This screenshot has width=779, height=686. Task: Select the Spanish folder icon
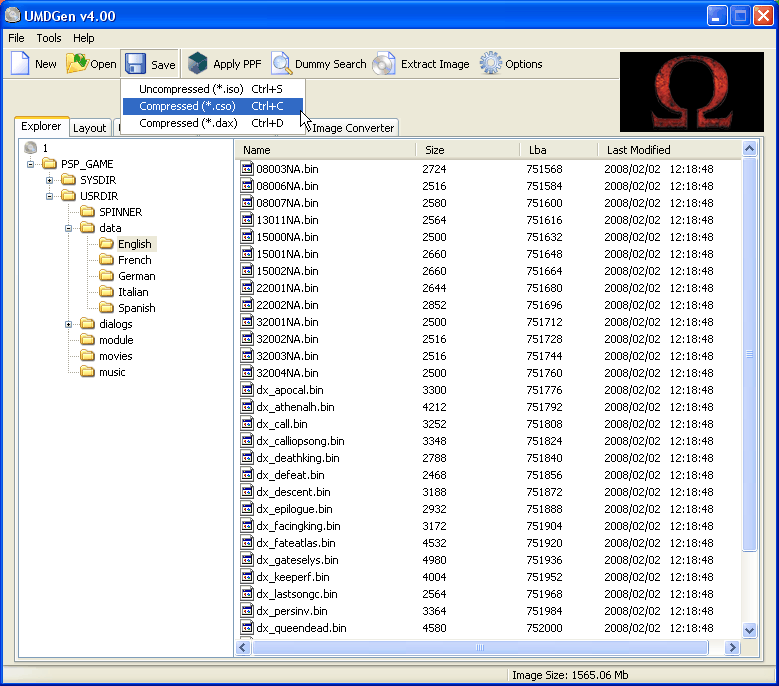(106, 307)
